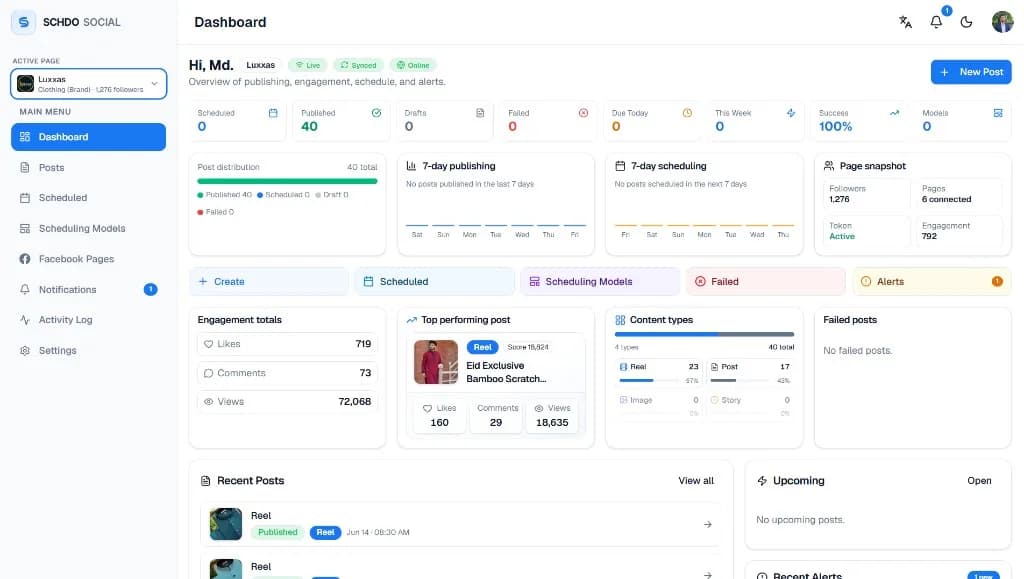
Task: Click the bar chart icon for 7-day publishing
Action: [411, 166]
